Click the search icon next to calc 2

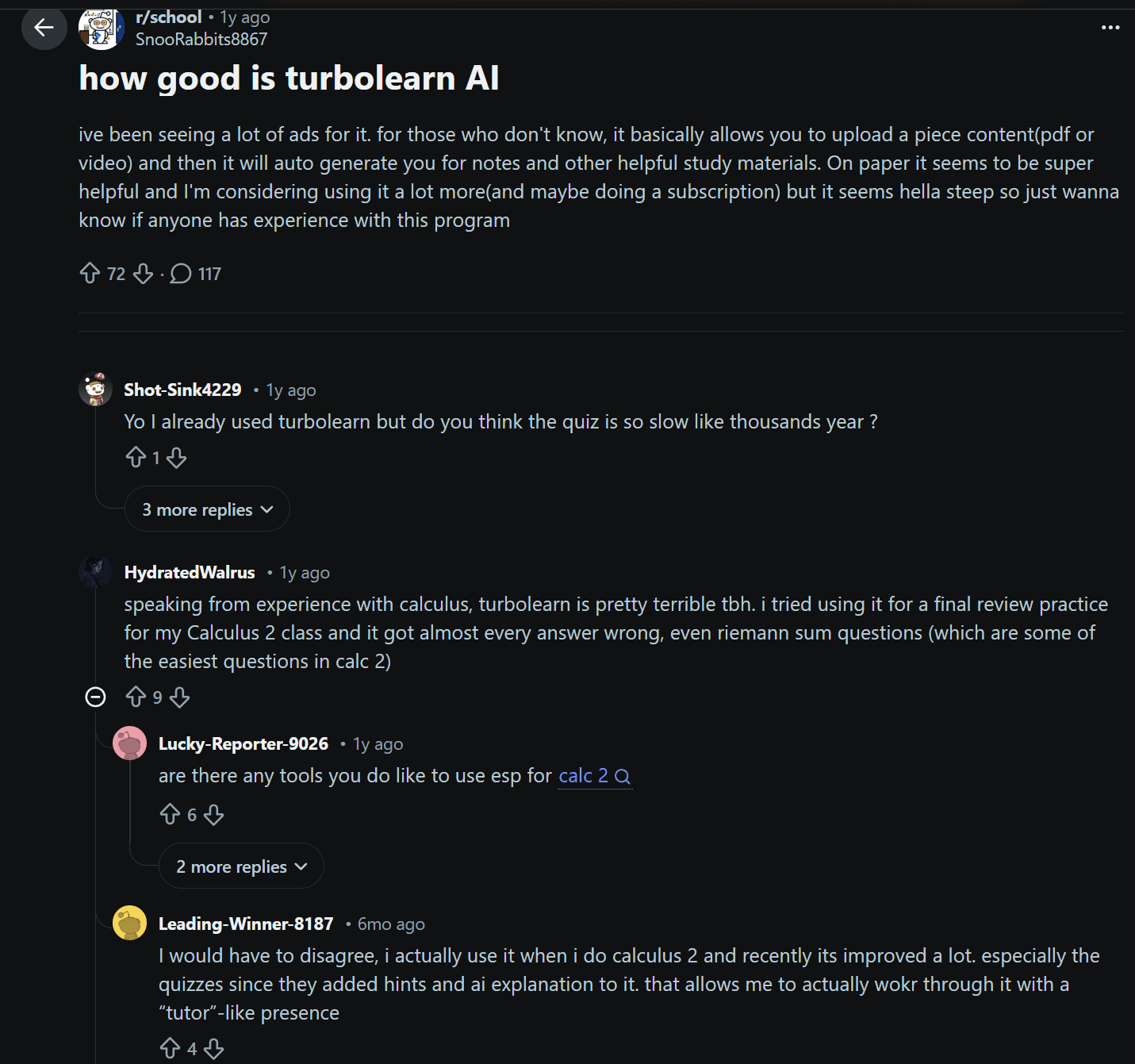coord(623,776)
